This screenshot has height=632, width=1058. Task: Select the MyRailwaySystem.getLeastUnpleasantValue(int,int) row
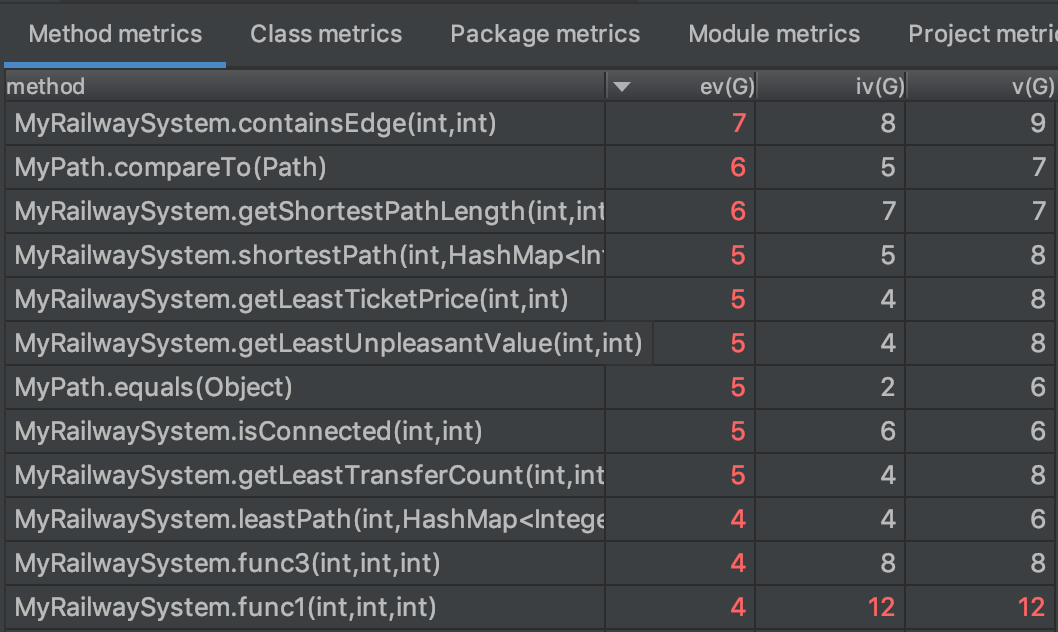coord(328,343)
